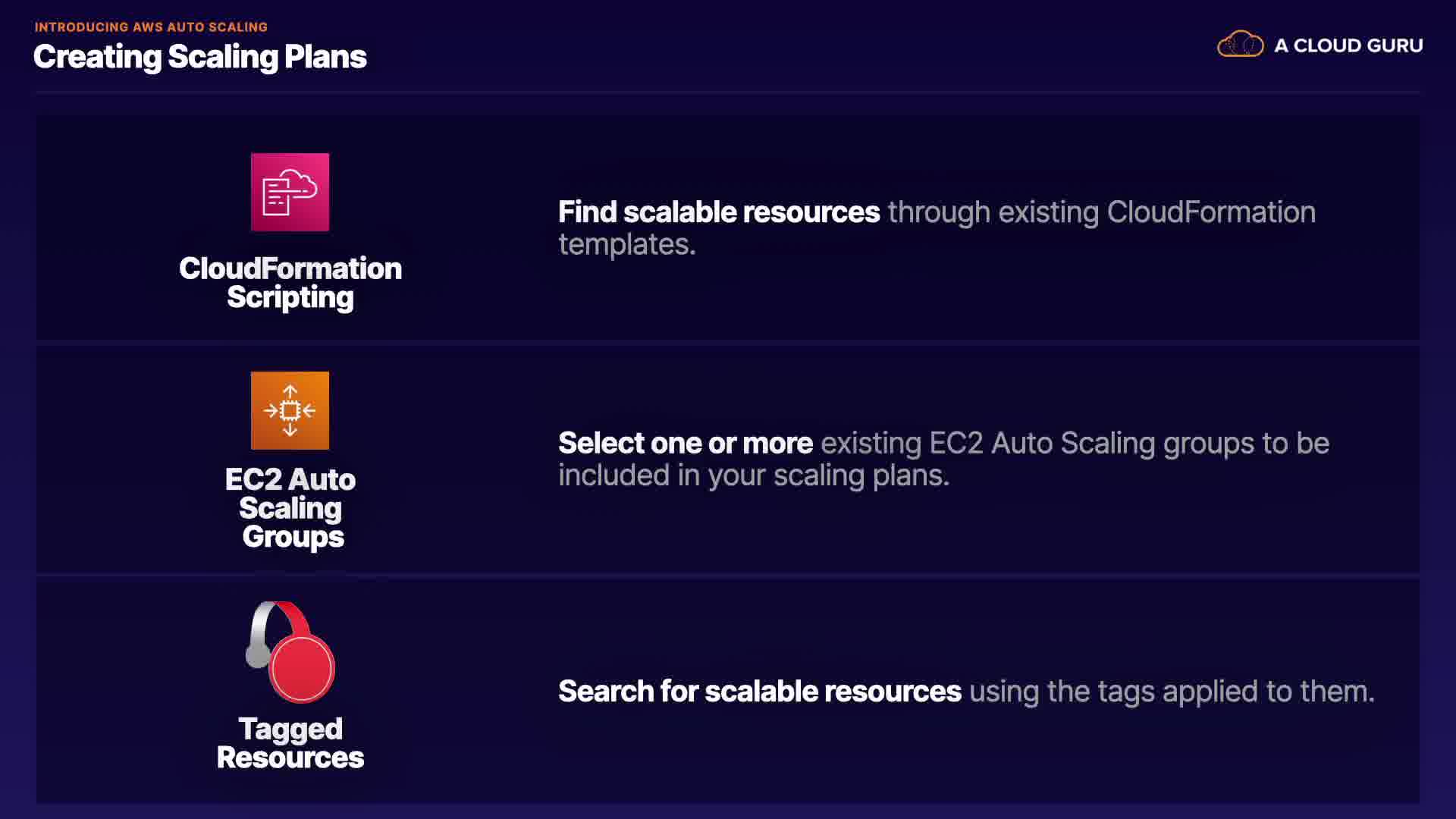The image size is (1456, 819).
Task: Click the red tag icon
Action: tap(302, 668)
